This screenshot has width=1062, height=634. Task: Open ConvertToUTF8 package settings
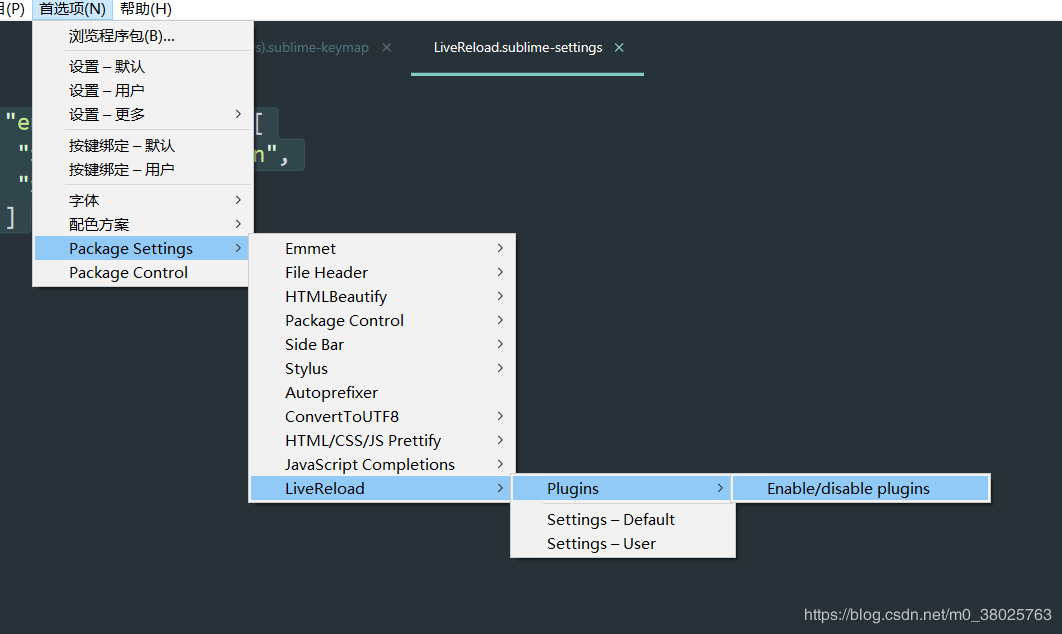click(382, 417)
